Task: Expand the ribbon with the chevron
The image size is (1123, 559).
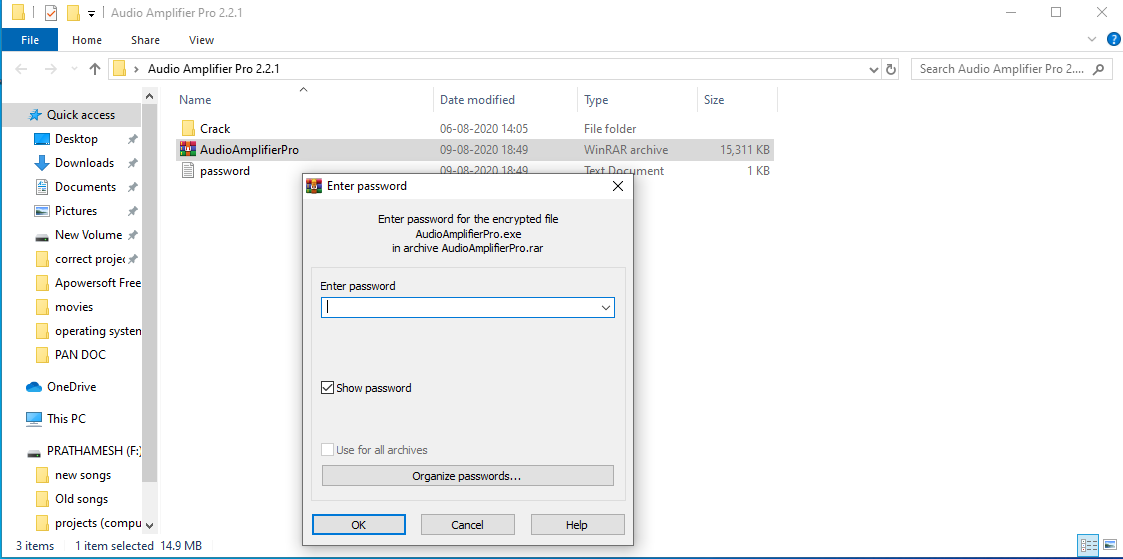Action: [x=1092, y=39]
